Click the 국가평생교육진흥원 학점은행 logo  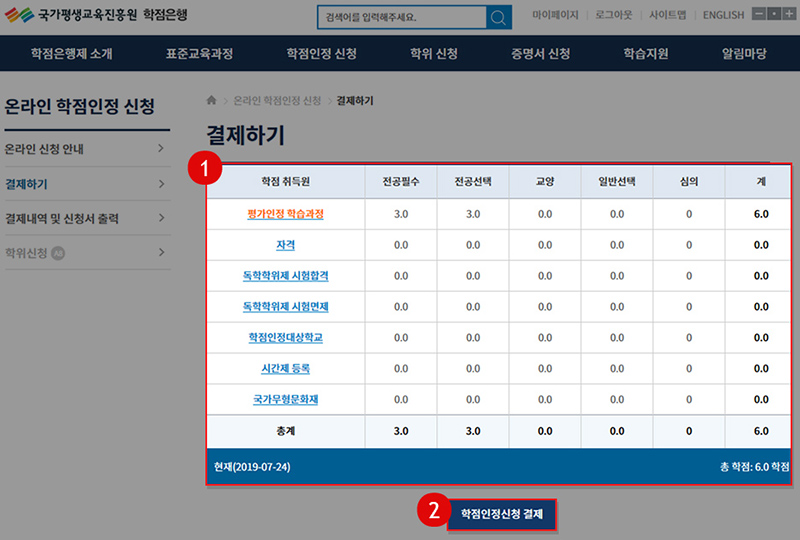tap(95, 17)
